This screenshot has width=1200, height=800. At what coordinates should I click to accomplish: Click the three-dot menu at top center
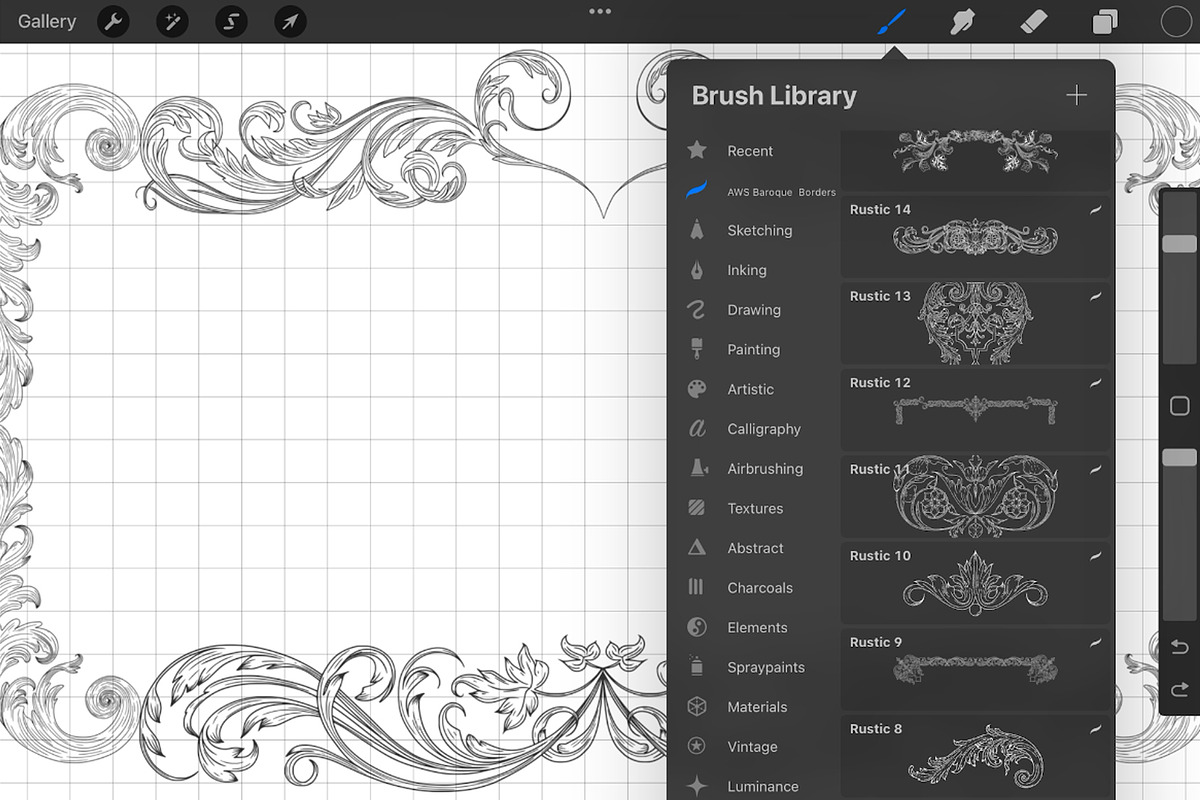[600, 11]
